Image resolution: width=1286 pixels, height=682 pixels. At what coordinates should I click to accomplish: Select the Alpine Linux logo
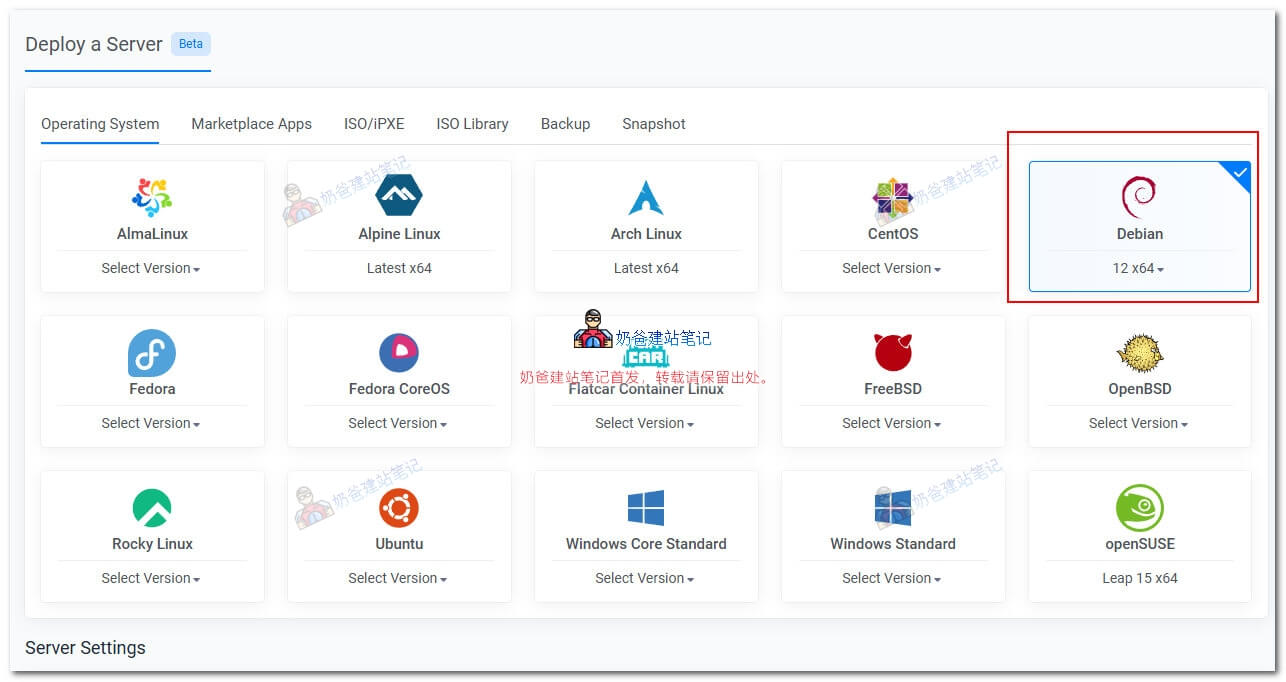(x=399, y=196)
